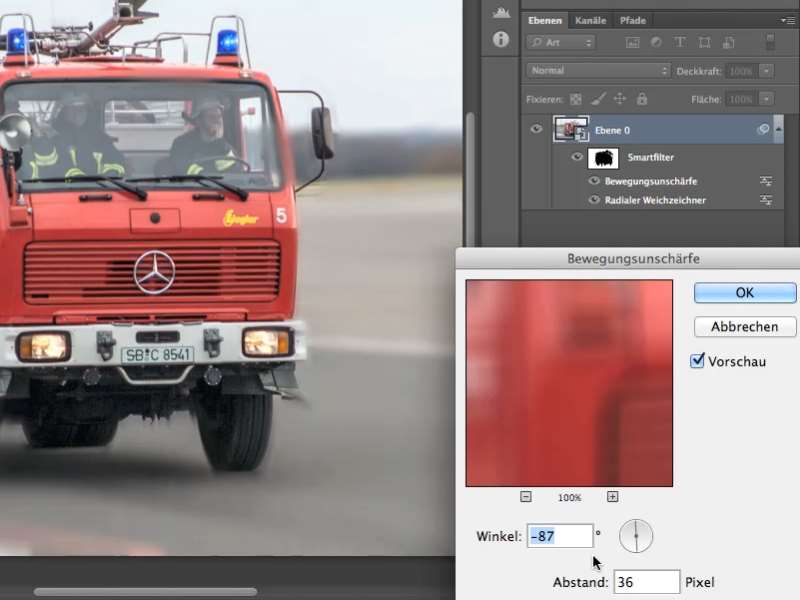Select the Radialer Weichzeichner filter name
Screen dimensions: 800x600
coord(655,200)
